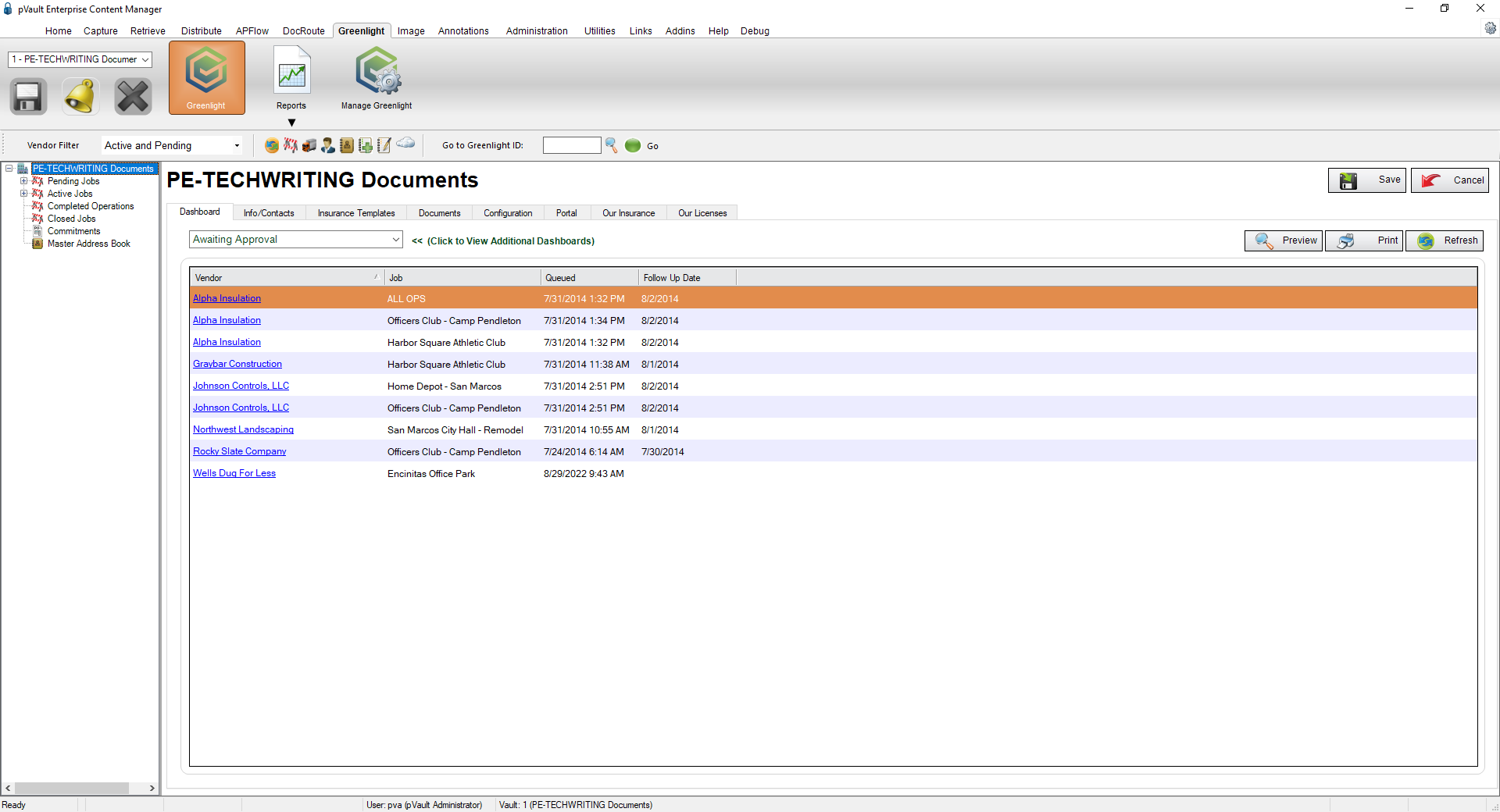
Task: Click the green plus add document icon
Action: point(366,145)
